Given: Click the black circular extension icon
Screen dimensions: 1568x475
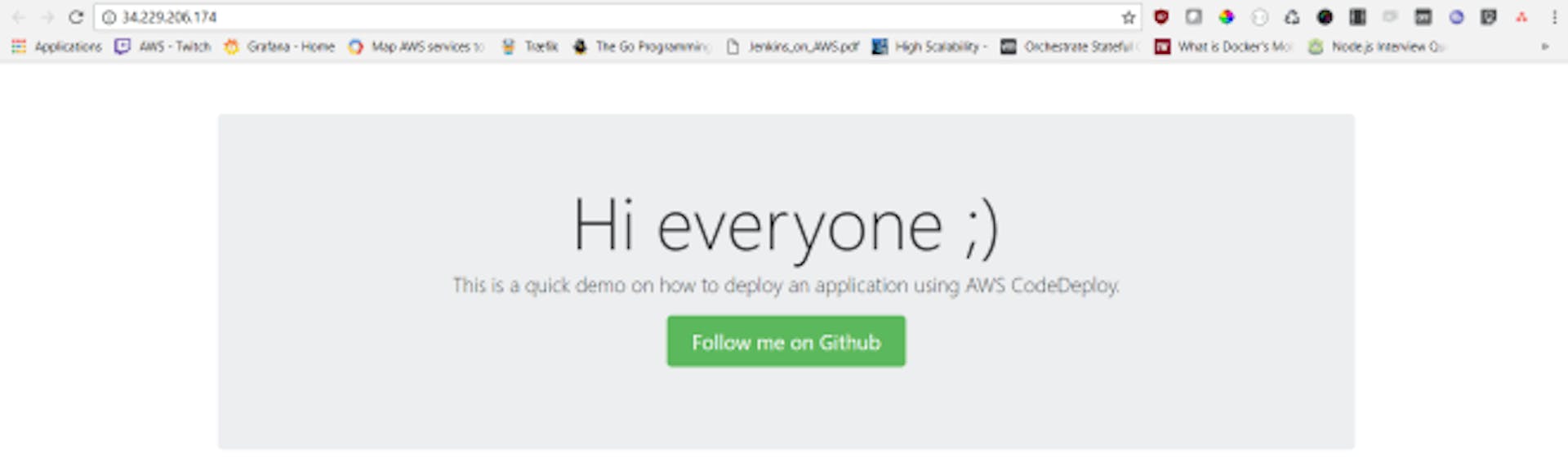Looking at the screenshot, I should click(1325, 16).
